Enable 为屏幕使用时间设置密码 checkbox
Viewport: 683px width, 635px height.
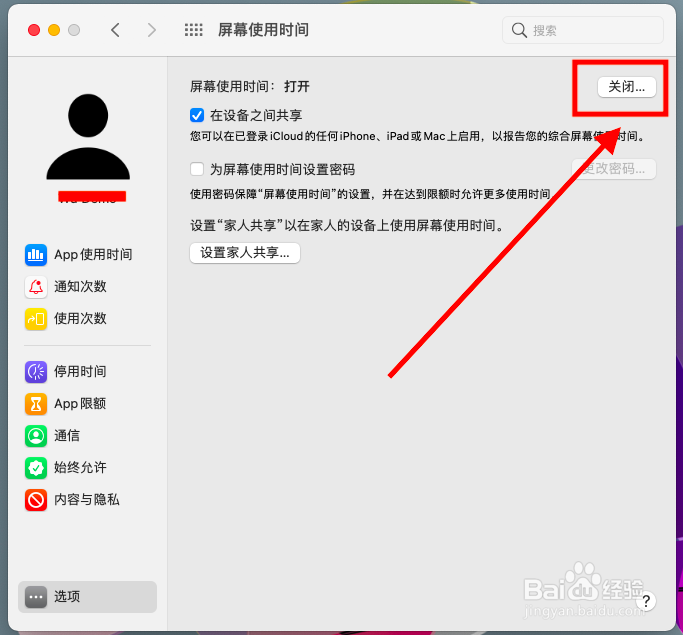[197, 169]
